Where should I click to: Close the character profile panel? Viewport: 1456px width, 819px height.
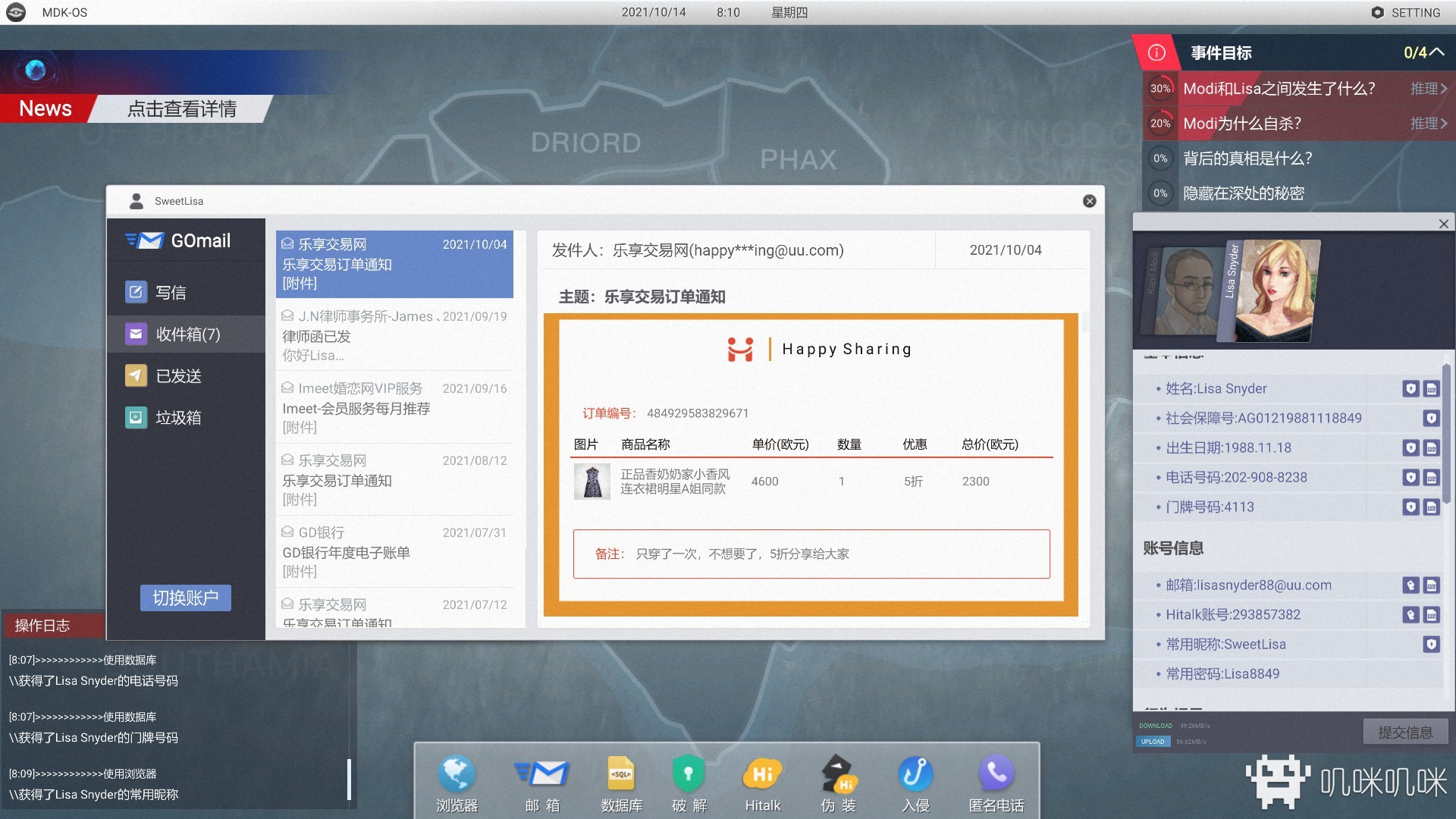(1443, 224)
